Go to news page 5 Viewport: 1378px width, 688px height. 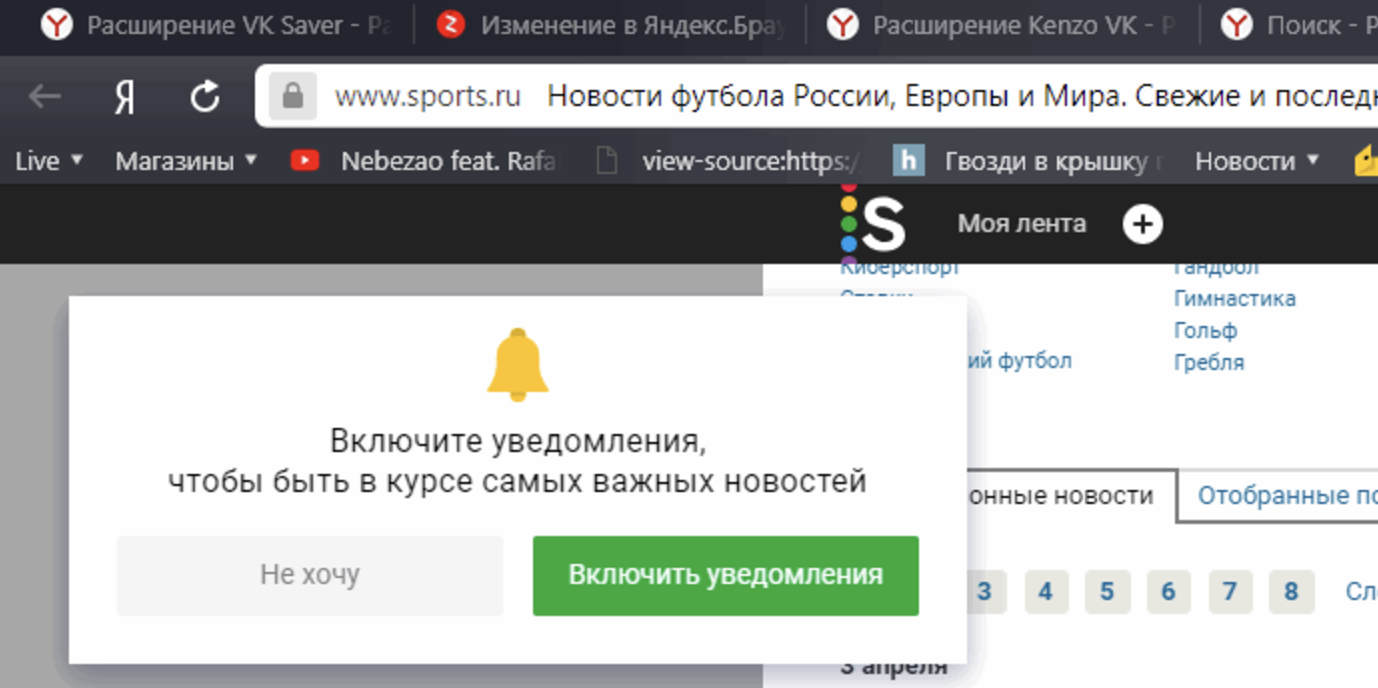pos(1106,592)
